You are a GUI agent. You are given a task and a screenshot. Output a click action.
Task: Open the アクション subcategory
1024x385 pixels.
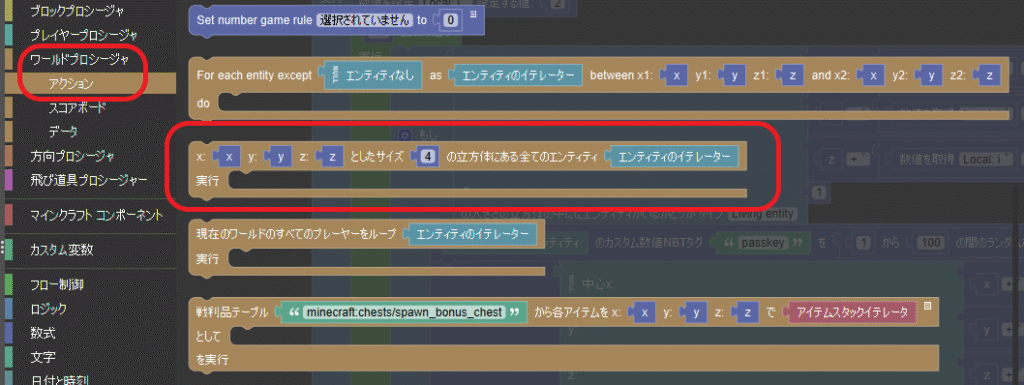[x=71, y=84]
